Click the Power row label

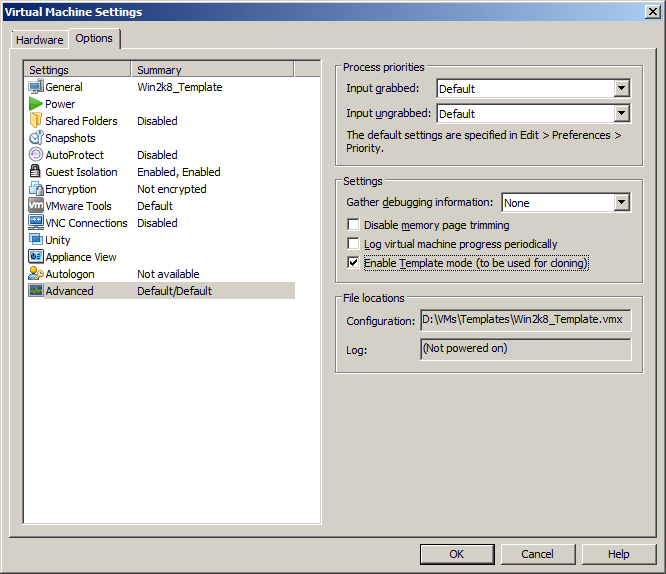[60, 104]
